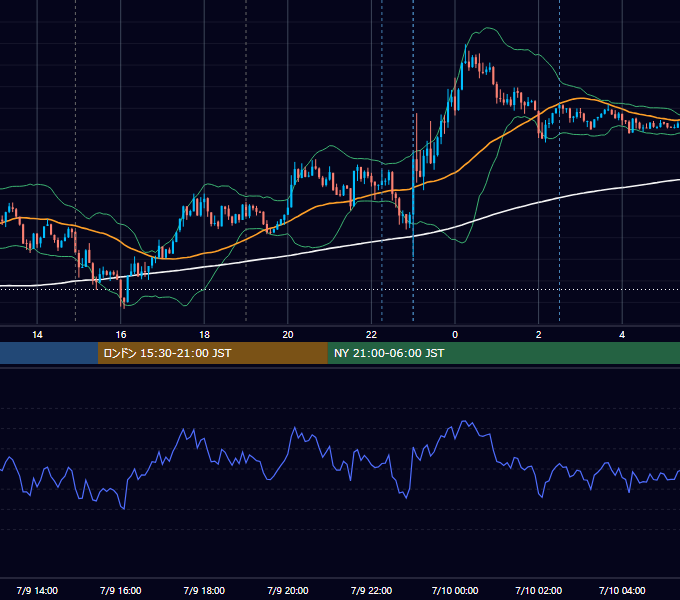Click the blue session bar before London
Image resolution: width=680 pixels, height=600 pixels.
click(49, 353)
